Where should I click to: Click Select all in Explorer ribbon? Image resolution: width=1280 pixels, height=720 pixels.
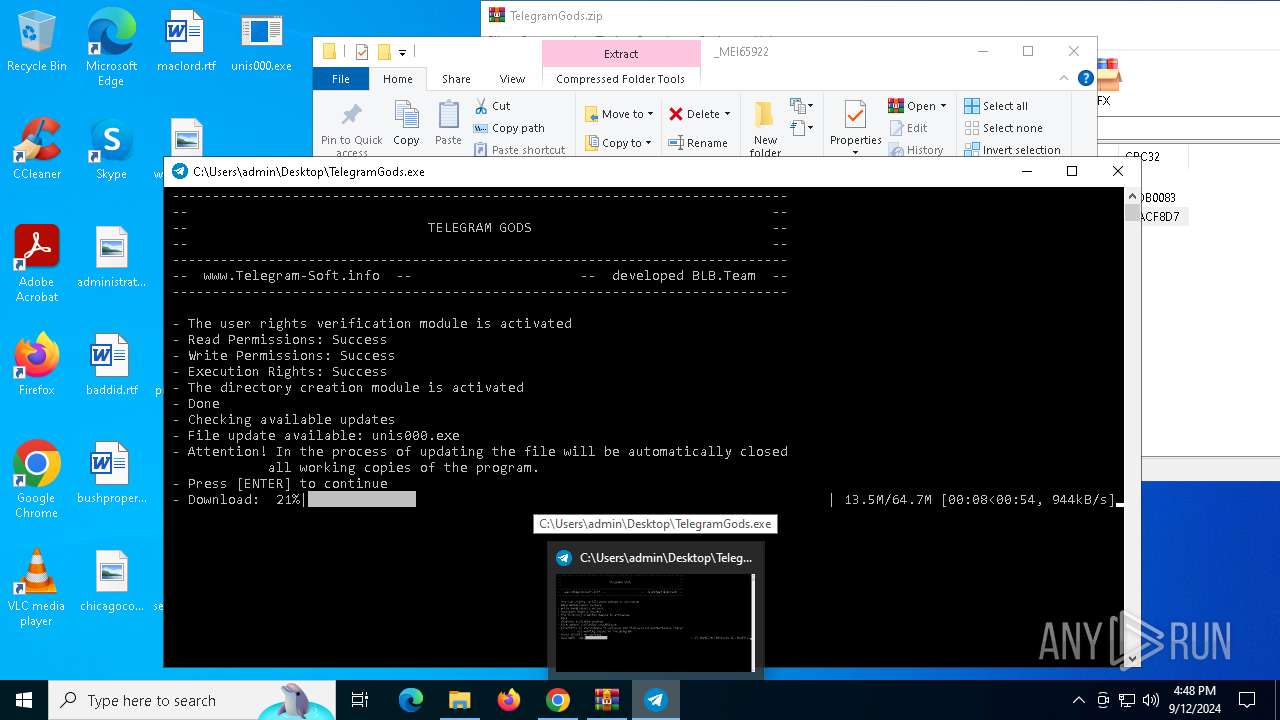click(x=996, y=106)
